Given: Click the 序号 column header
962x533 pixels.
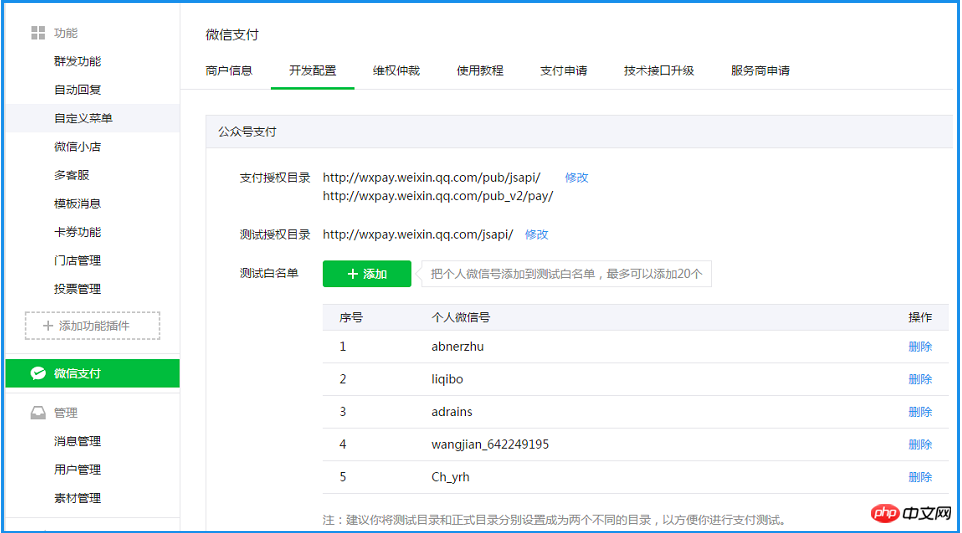Looking at the screenshot, I should 351,317.
